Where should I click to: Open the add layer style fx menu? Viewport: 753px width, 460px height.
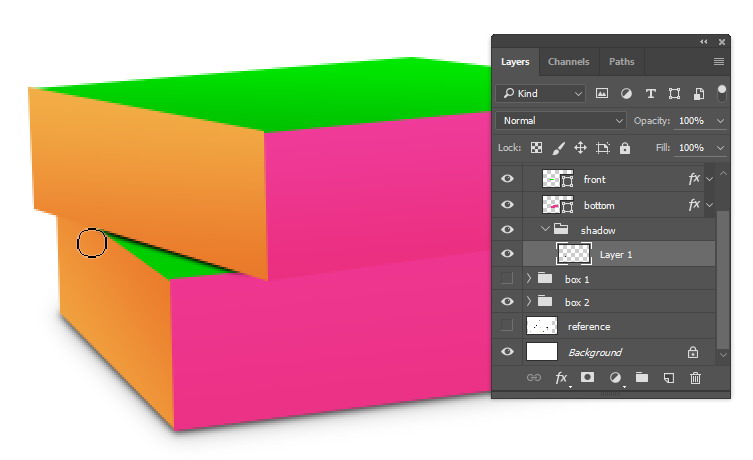[x=562, y=378]
